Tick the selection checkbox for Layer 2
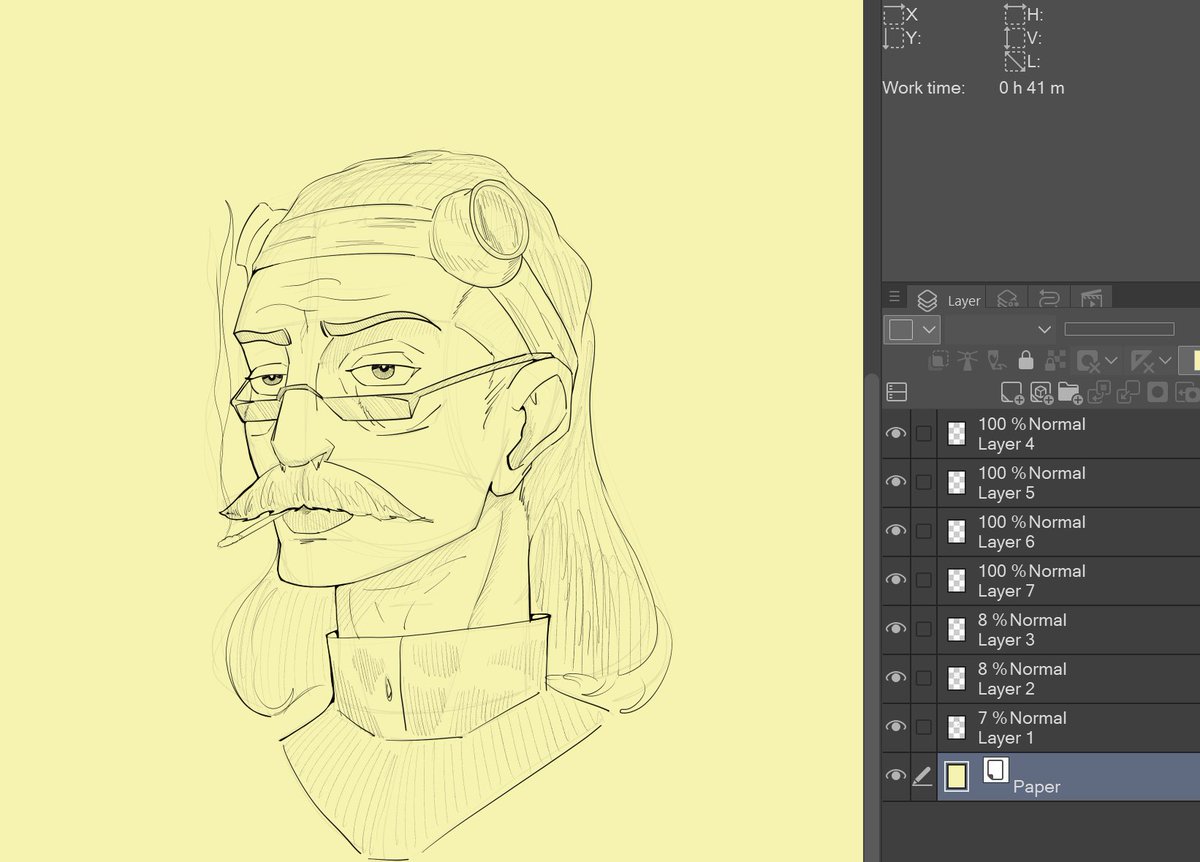 pyautogui.click(x=923, y=678)
